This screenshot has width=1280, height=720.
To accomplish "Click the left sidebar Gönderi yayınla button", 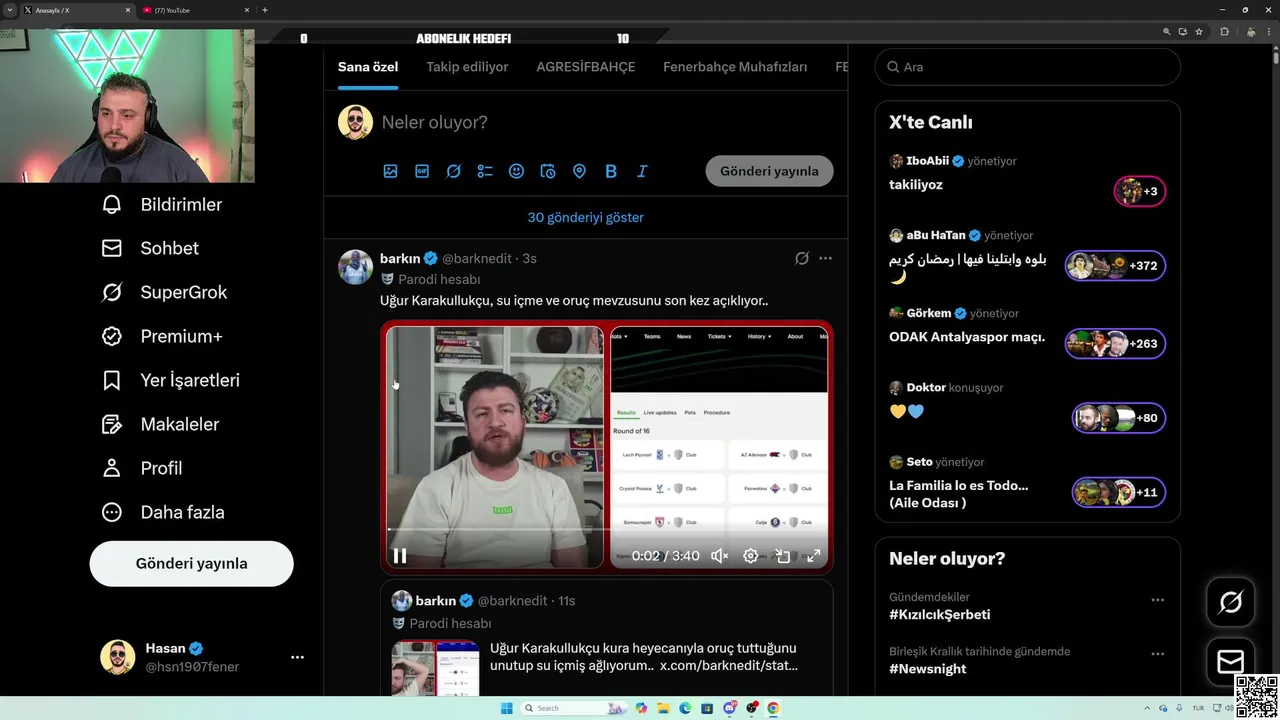I will [x=191, y=564].
